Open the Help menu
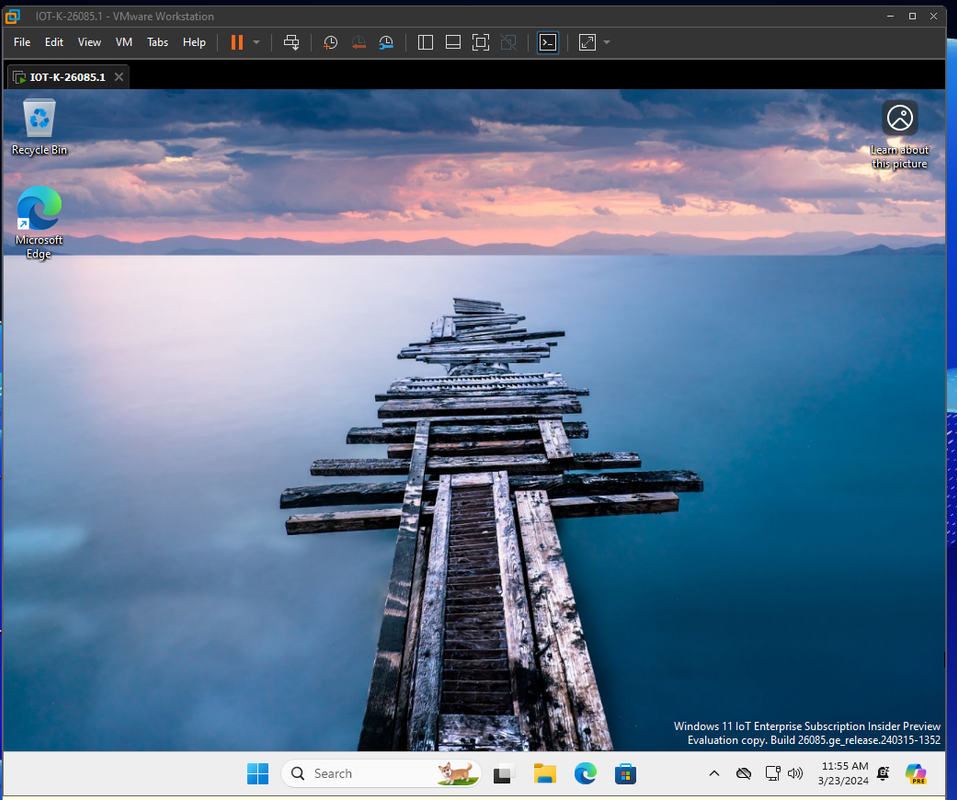The image size is (957, 800). coord(194,42)
